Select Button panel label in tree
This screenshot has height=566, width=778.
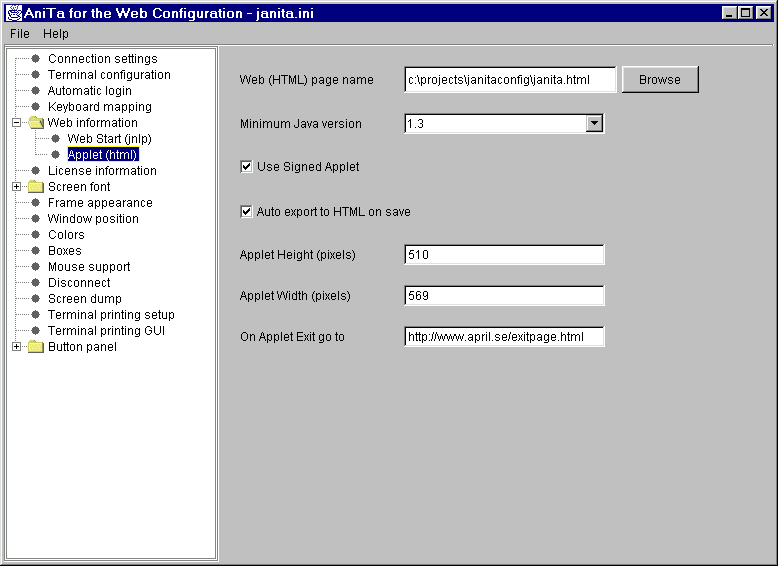(82, 347)
